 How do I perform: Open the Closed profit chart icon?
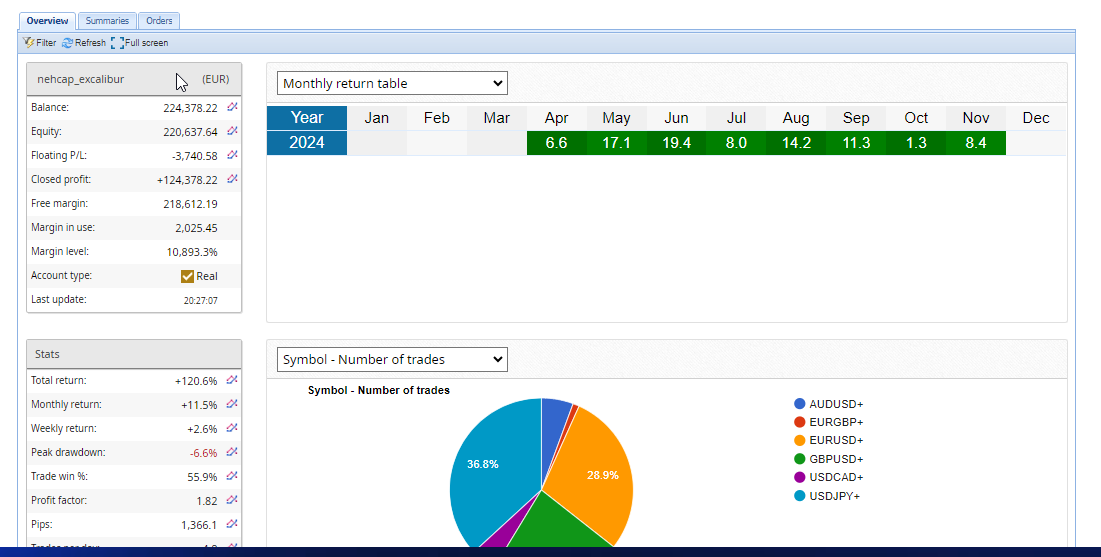coord(232,179)
